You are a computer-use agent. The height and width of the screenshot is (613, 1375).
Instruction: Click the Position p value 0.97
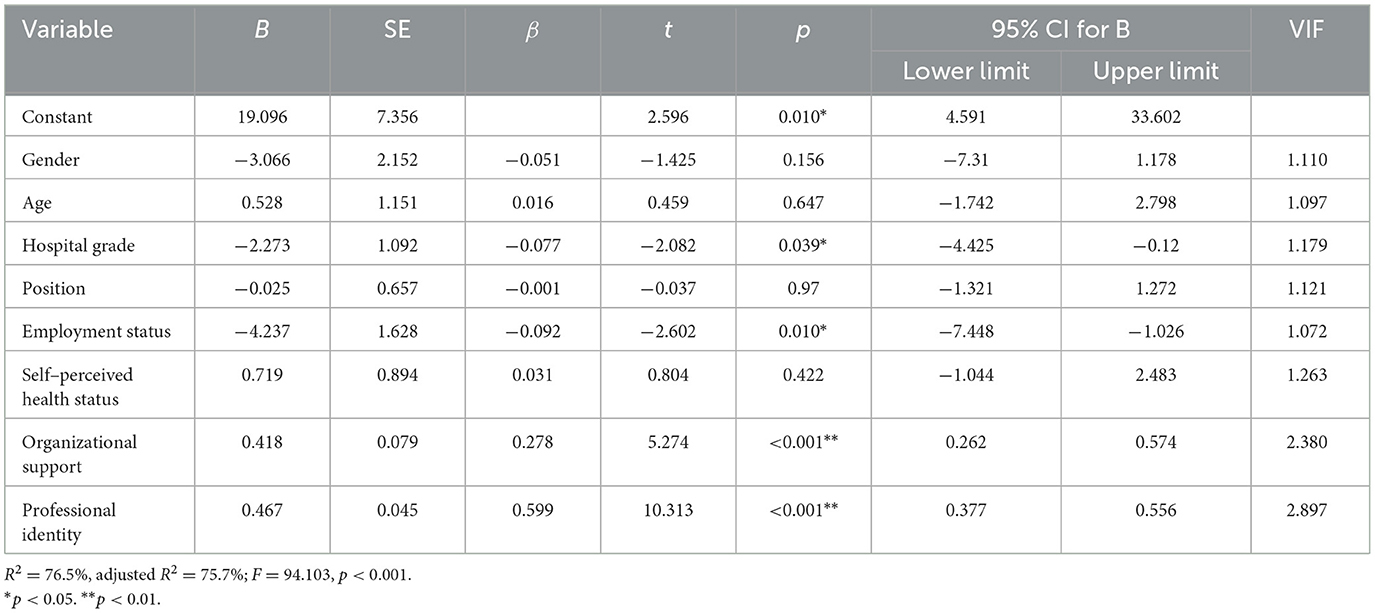tap(803, 289)
